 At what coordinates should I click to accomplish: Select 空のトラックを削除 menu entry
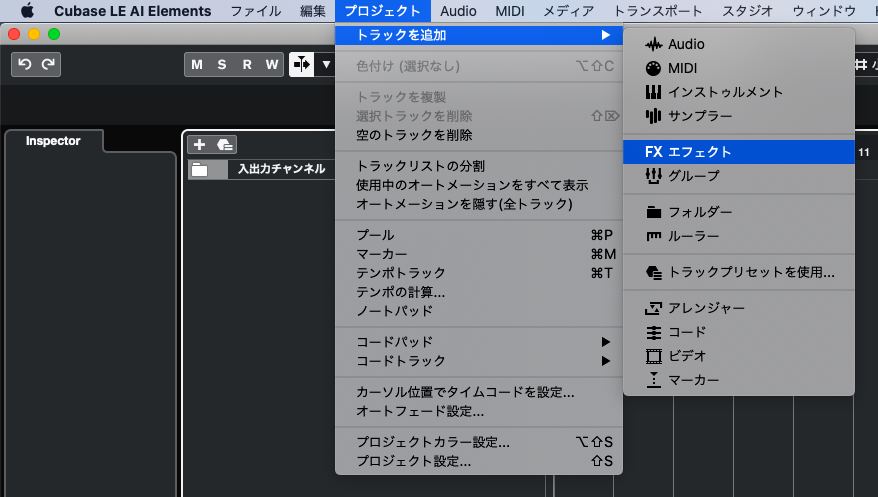click(x=479, y=135)
